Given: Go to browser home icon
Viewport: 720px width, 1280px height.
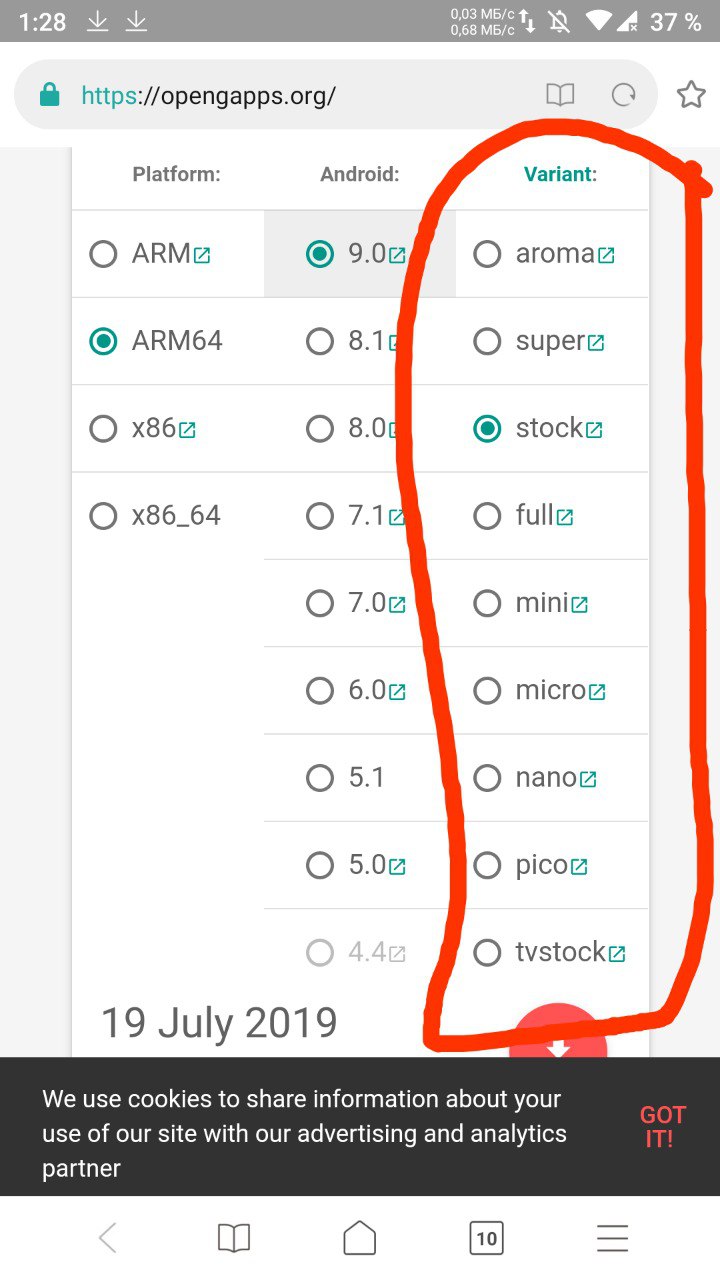Looking at the screenshot, I should [x=360, y=1238].
